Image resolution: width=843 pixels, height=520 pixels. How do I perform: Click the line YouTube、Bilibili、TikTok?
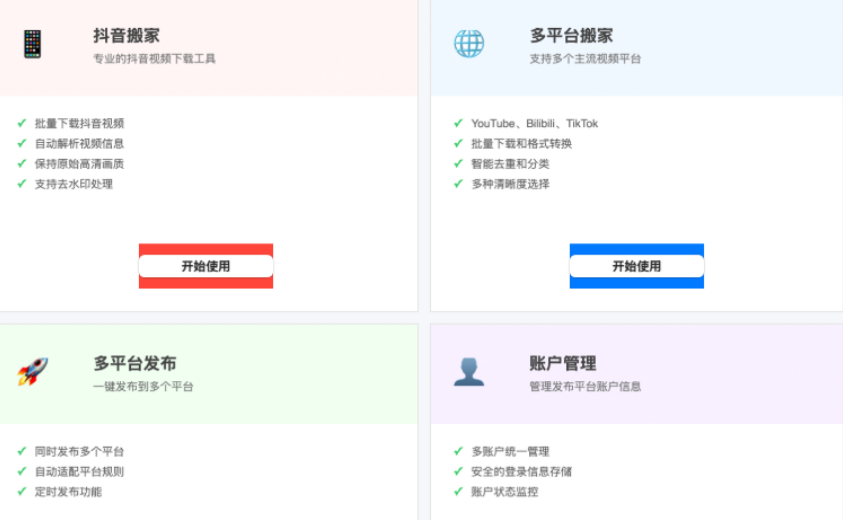[534, 124]
